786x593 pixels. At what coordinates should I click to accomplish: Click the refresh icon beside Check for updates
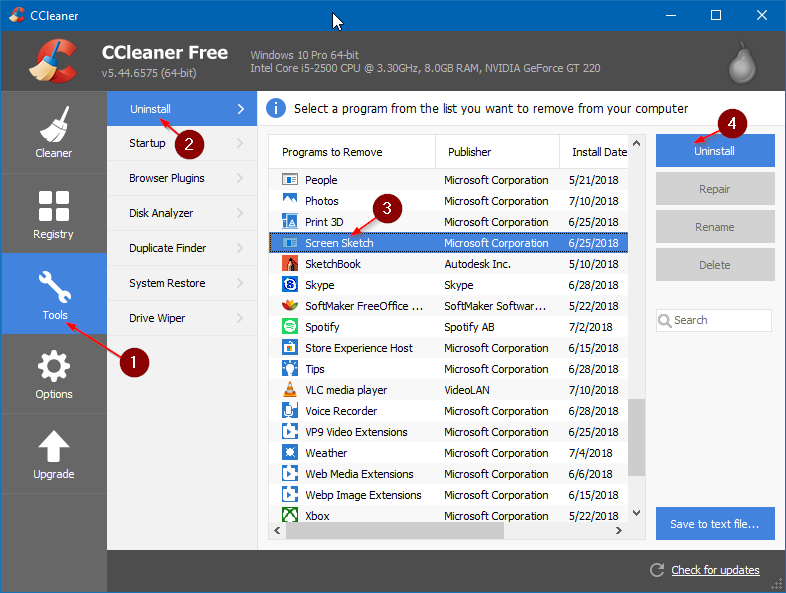pyautogui.click(x=657, y=570)
